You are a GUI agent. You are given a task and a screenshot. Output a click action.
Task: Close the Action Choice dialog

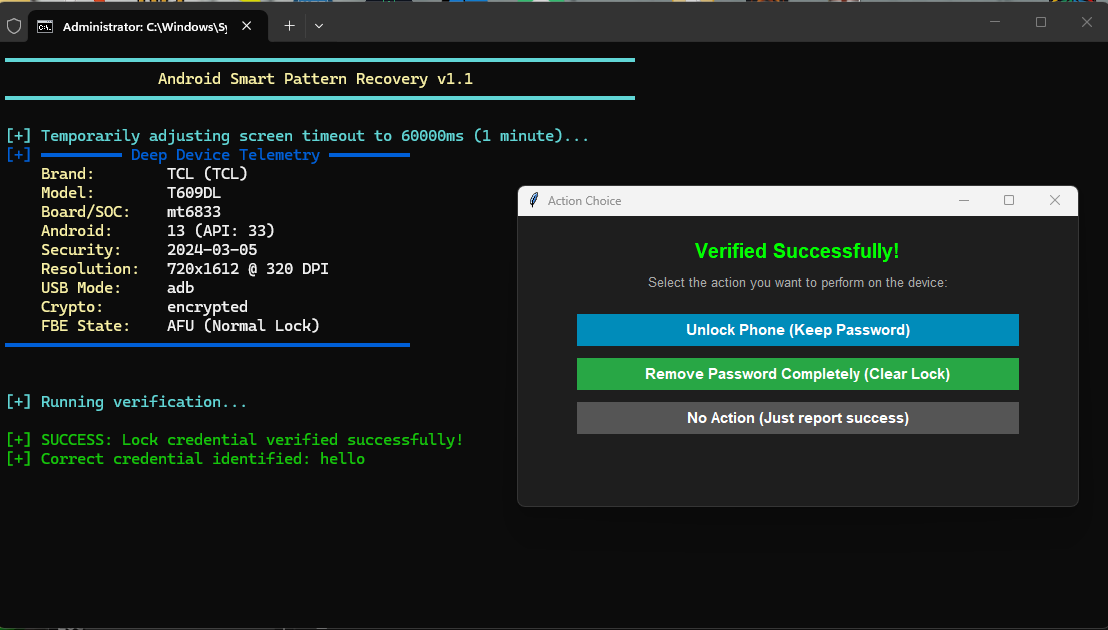coord(1055,201)
